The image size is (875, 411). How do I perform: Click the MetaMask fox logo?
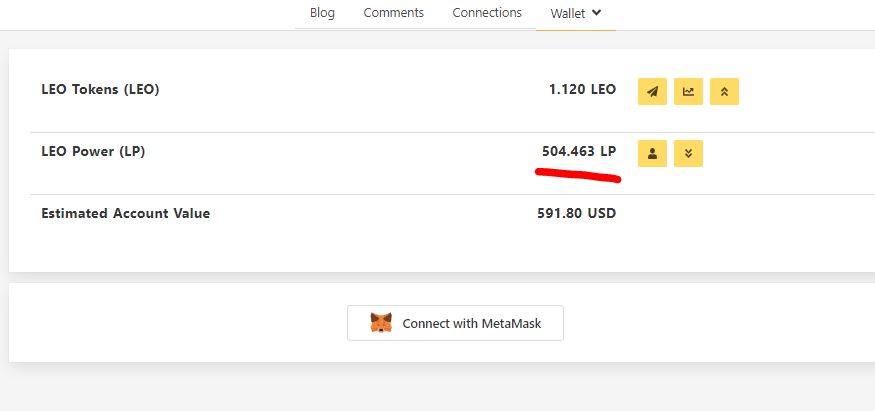[381, 323]
